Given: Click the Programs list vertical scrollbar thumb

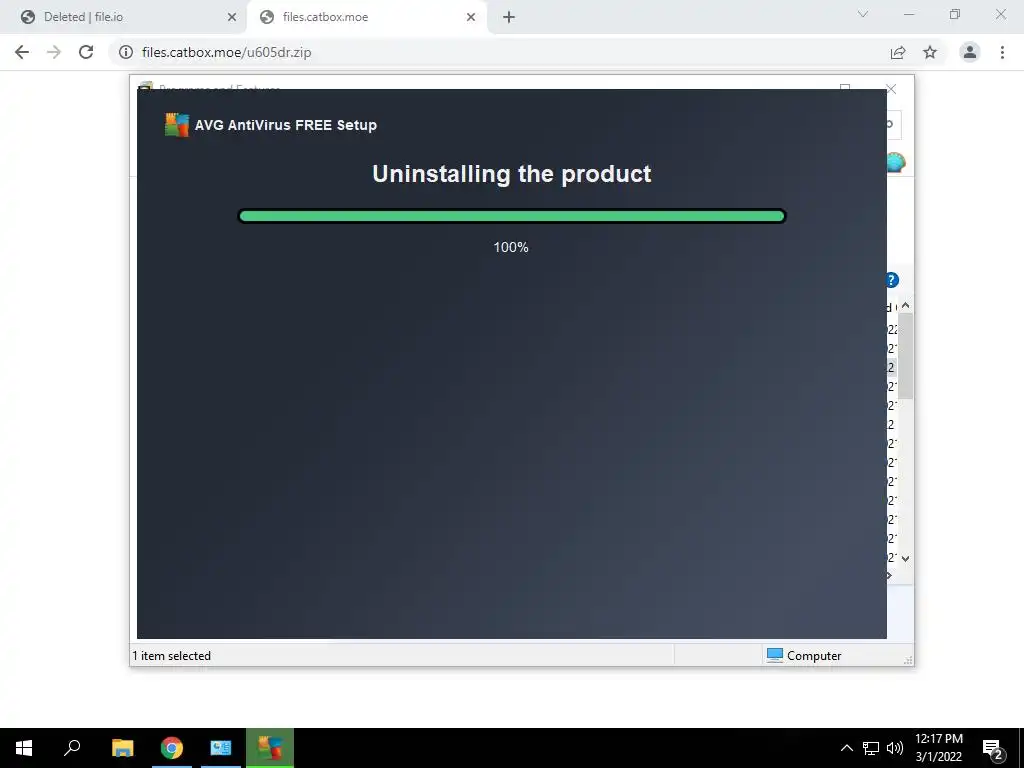Looking at the screenshot, I should click(905, 356).
